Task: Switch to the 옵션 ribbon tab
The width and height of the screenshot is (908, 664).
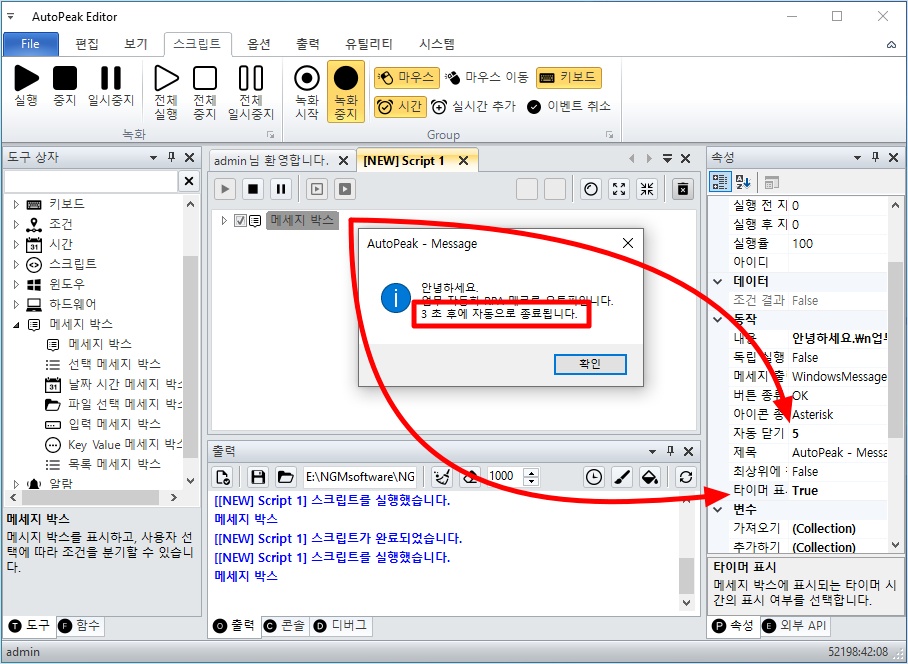Action: coord(259,44)
